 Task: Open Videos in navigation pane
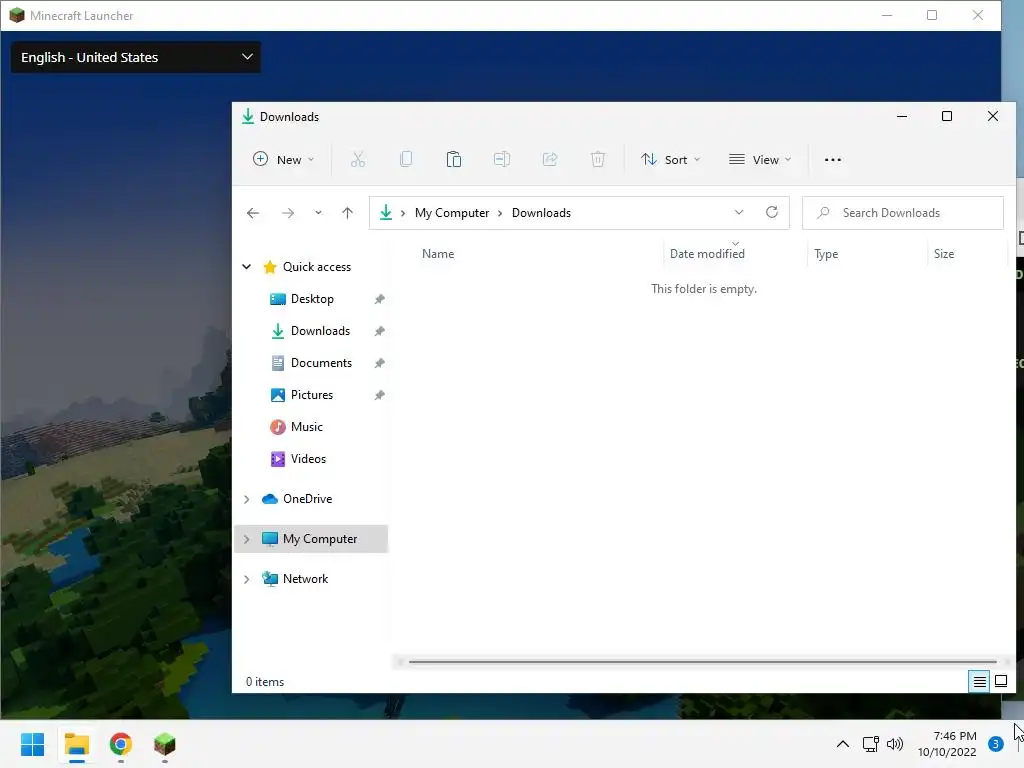tap(308, 458)
